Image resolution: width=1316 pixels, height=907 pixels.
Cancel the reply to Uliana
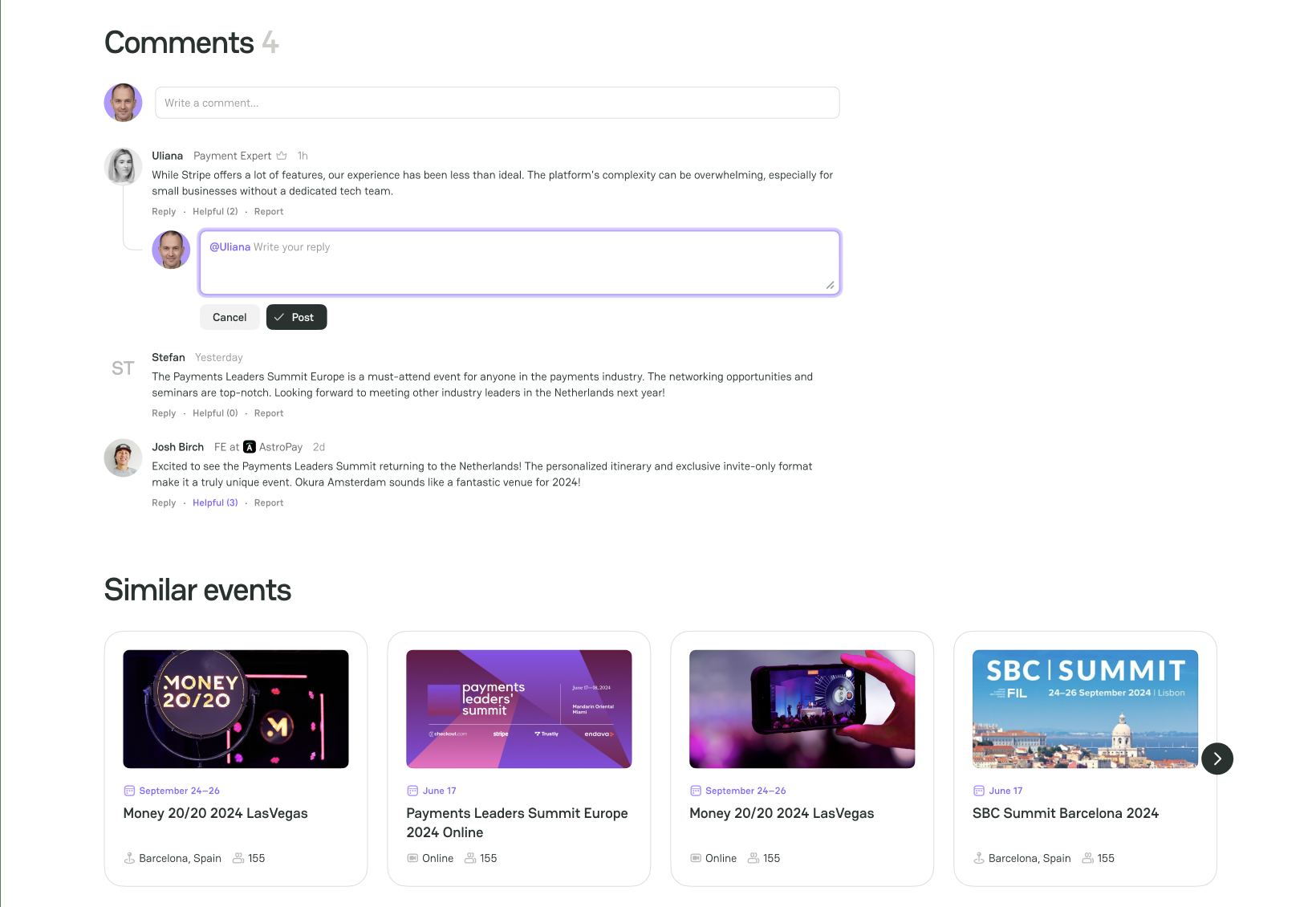(x=229, y=317)
